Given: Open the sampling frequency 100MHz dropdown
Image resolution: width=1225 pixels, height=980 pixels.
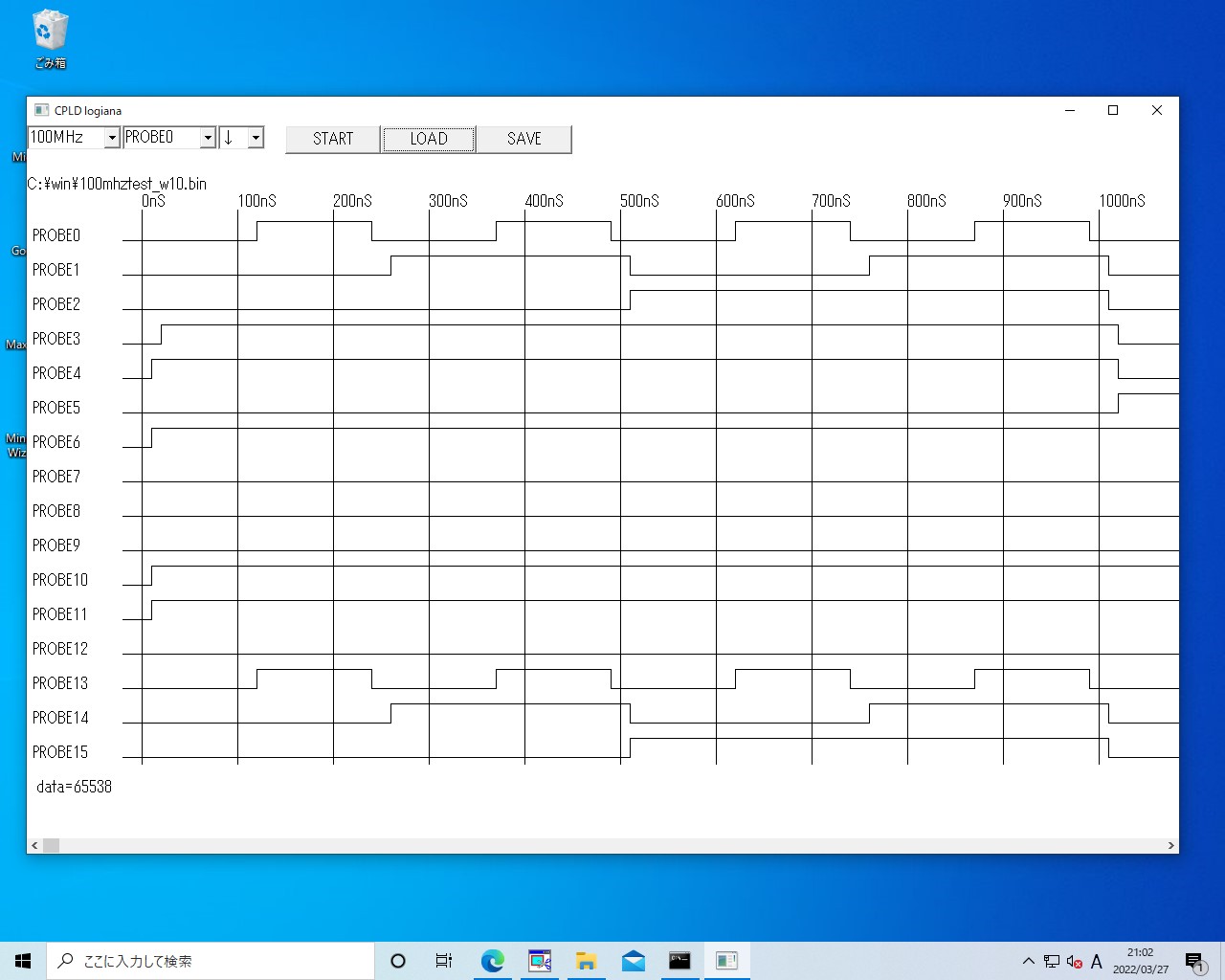Looking at the screenshot, I should pos(112,138).
